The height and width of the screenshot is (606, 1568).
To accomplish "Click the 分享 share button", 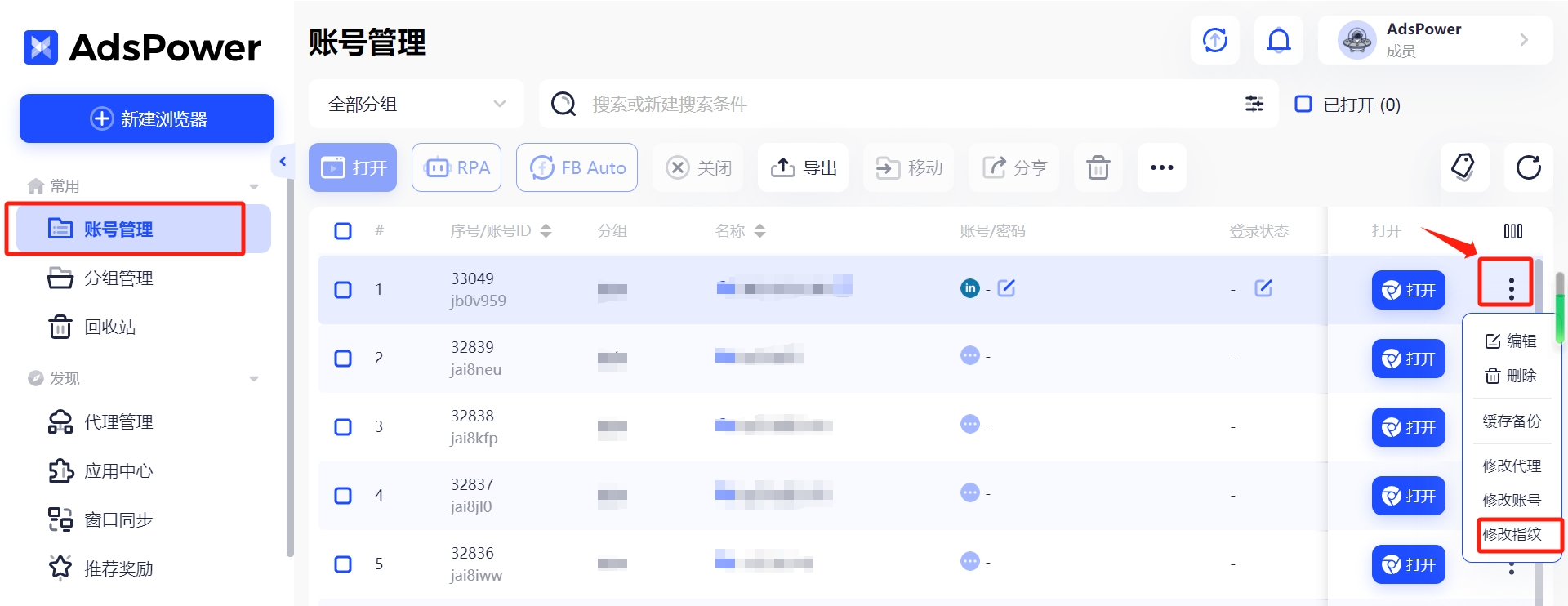I will click(1014, 167).
